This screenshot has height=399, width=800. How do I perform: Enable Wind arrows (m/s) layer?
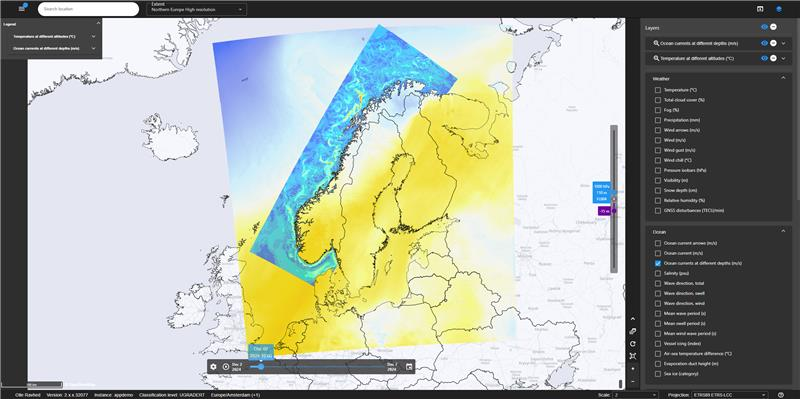pos(658,130)
